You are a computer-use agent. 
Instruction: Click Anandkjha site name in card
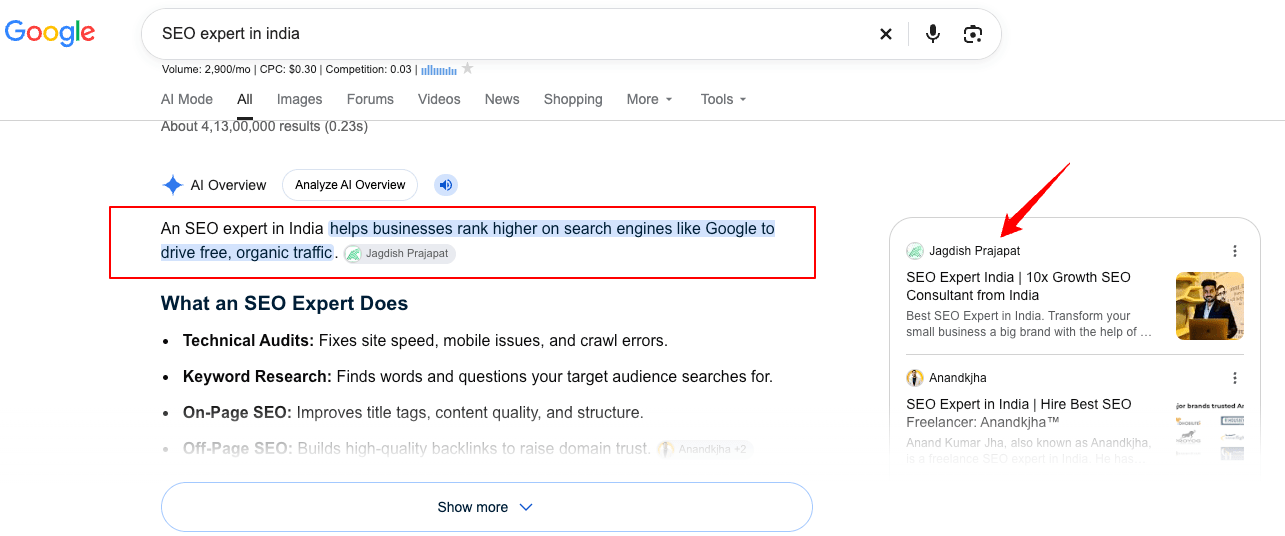pyautogui.click(x=958, y=378)
